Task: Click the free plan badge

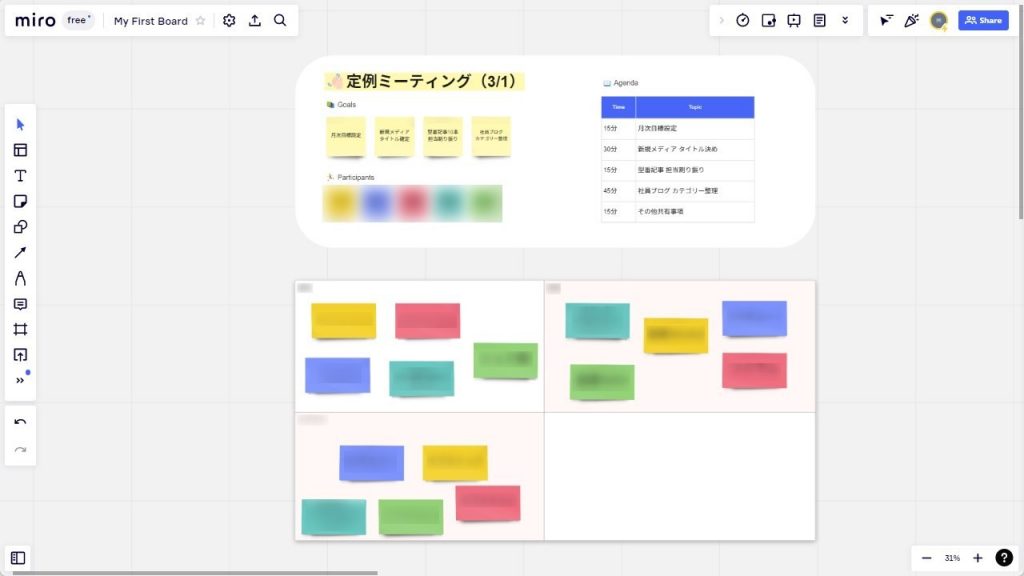Action: [78, 20]
